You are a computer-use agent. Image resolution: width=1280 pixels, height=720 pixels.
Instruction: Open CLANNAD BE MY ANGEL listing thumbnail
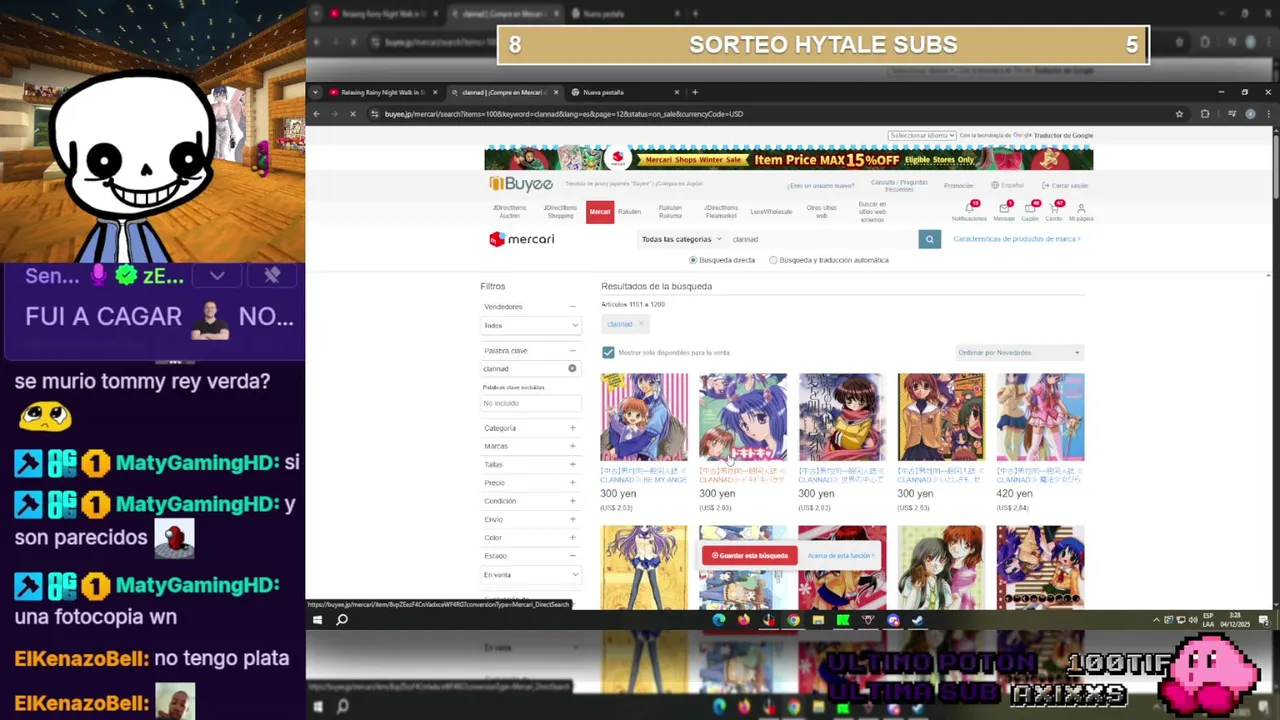point(644,417)
